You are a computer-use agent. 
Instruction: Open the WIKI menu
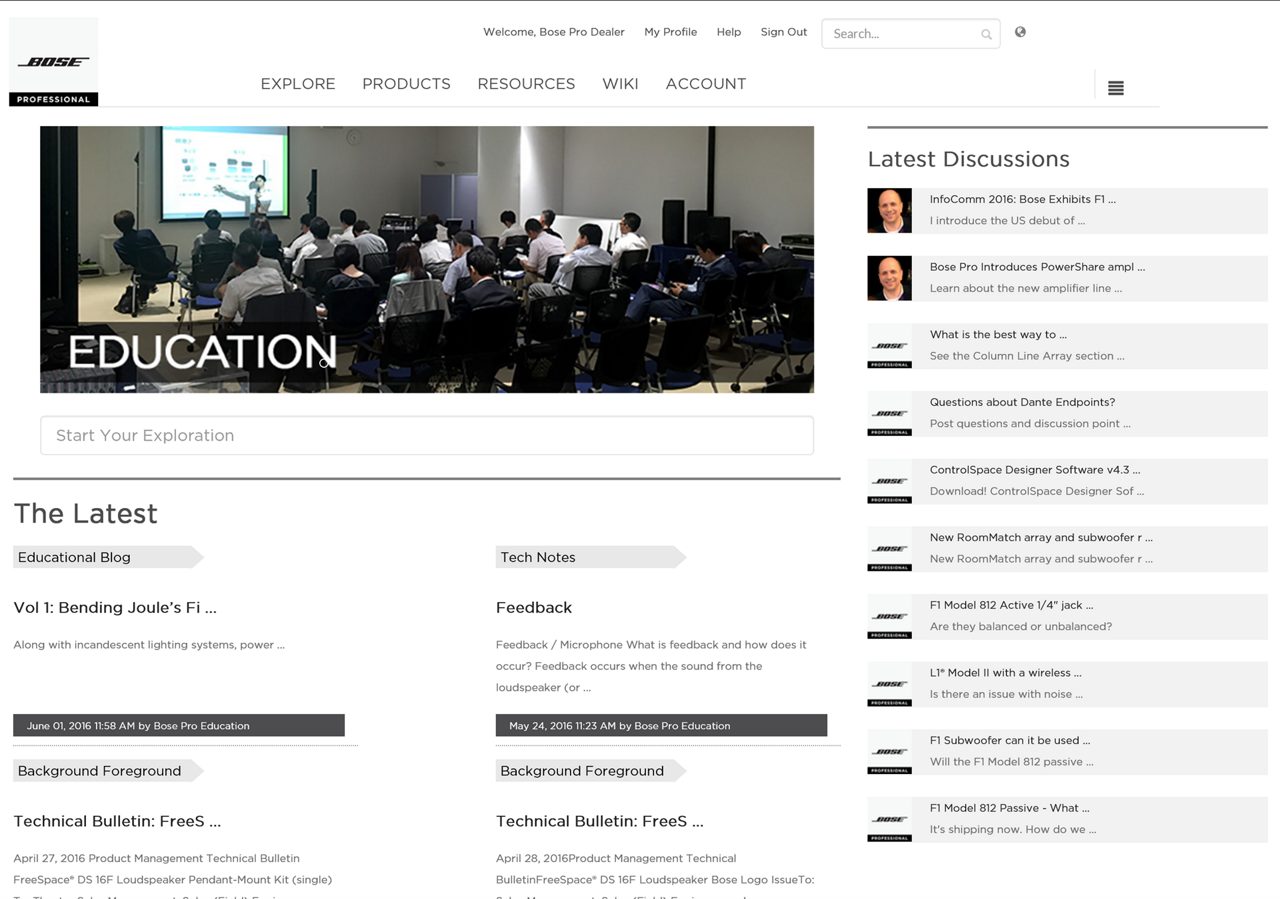click(x=620, y=84)
